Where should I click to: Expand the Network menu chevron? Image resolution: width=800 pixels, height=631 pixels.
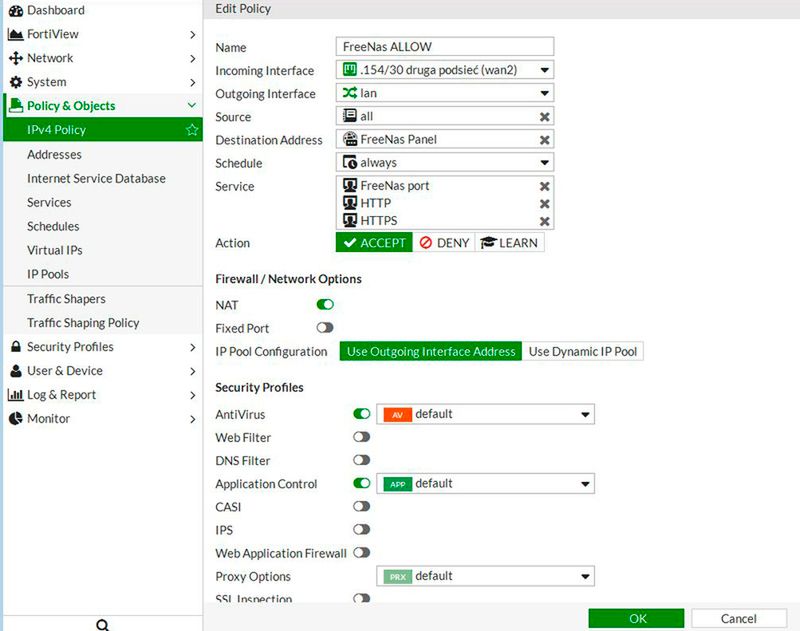192,59
